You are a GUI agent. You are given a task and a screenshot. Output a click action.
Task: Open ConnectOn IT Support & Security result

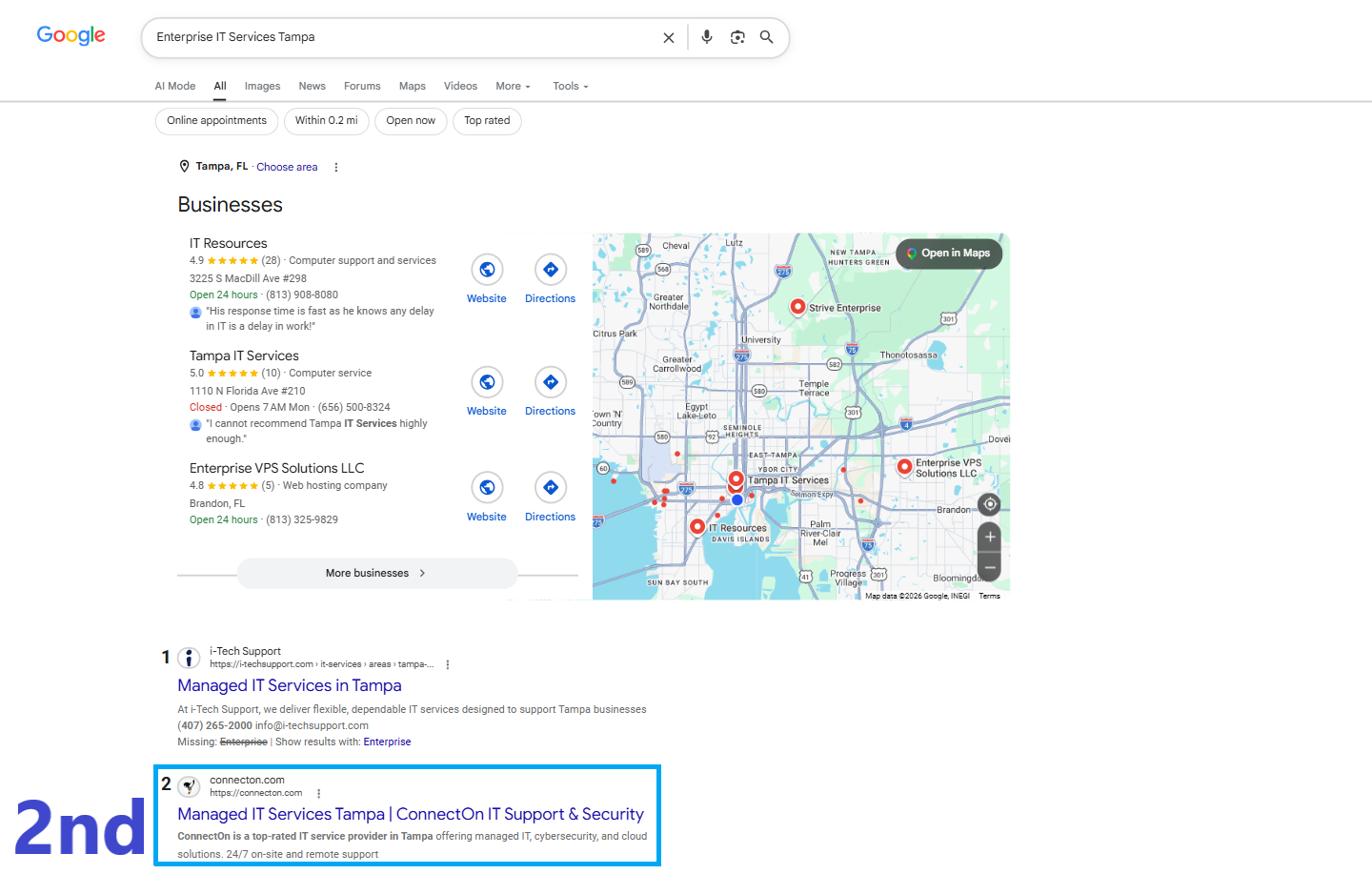(x=411, y=814)
